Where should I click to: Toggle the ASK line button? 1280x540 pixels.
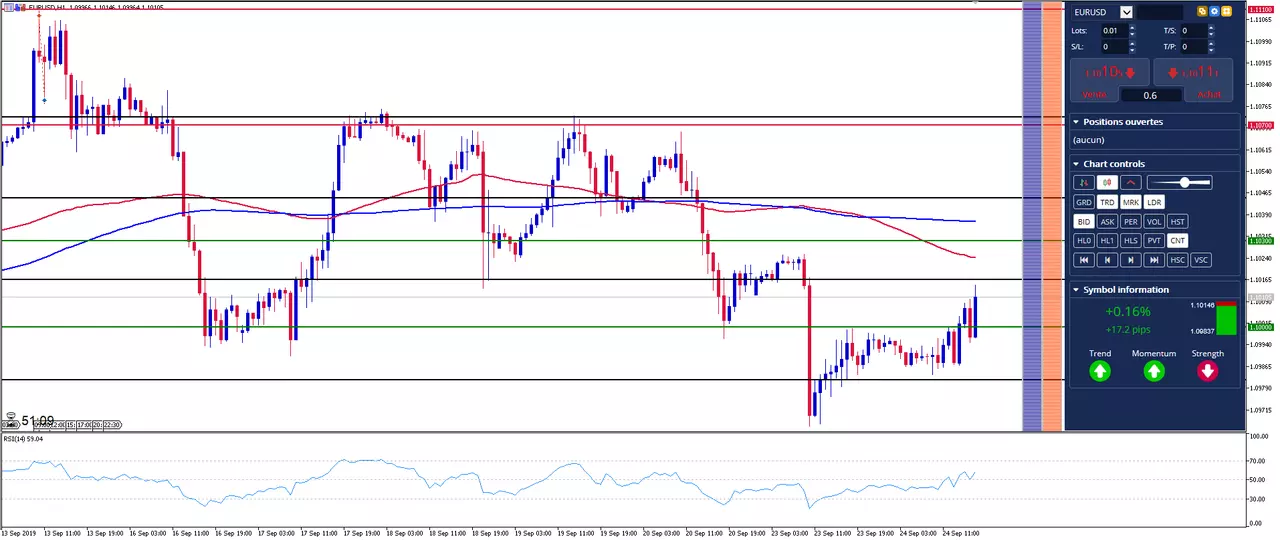pyautogui.click(x=1107, y=222)
